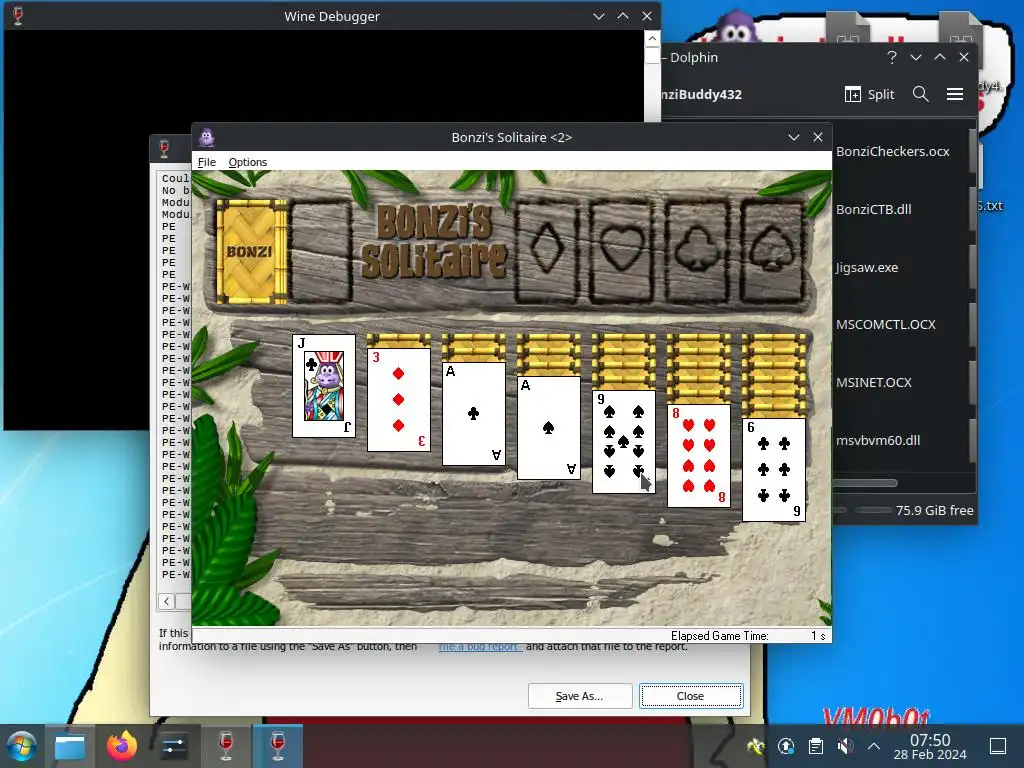Select Jigsaw.exe in Dolphin
Screen dimensions: 1024x768
pyautogui.click(x=867, y=267)
